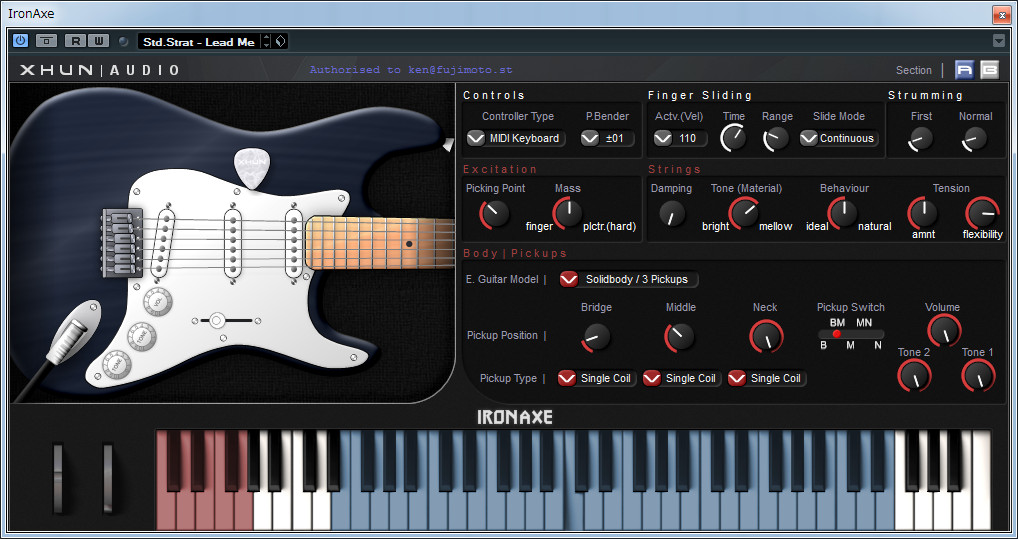Click the XHUN AUDIO logo
The image size is (1018, 539).
click(x=99, y=70)
